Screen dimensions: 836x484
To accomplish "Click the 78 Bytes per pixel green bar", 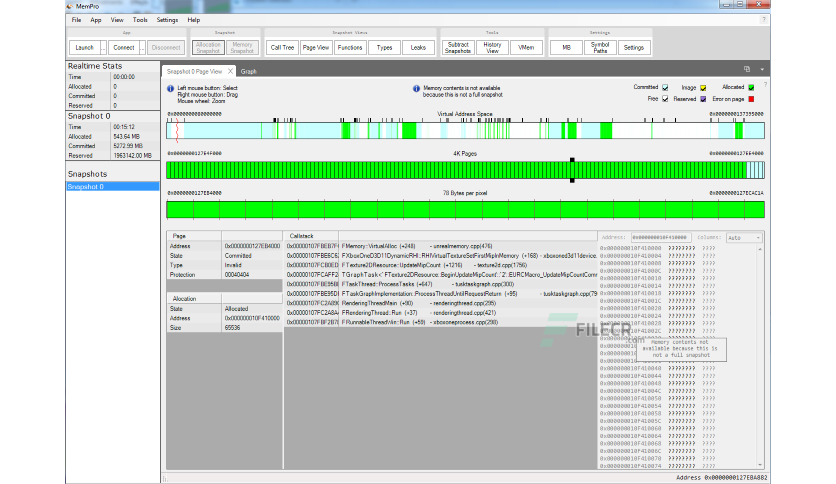I will click(465, 209).
